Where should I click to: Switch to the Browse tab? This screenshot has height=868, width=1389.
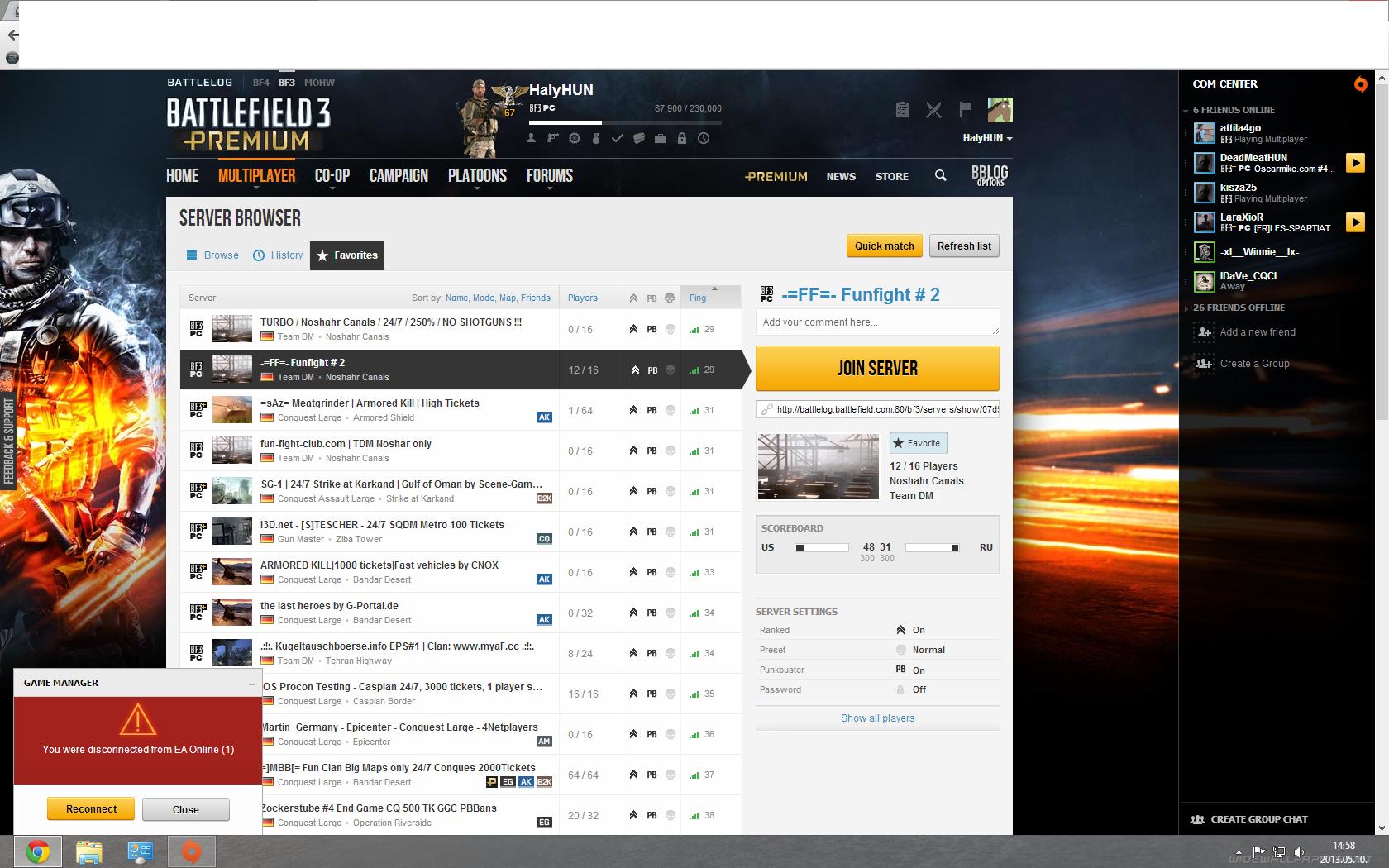coord(212,255)
